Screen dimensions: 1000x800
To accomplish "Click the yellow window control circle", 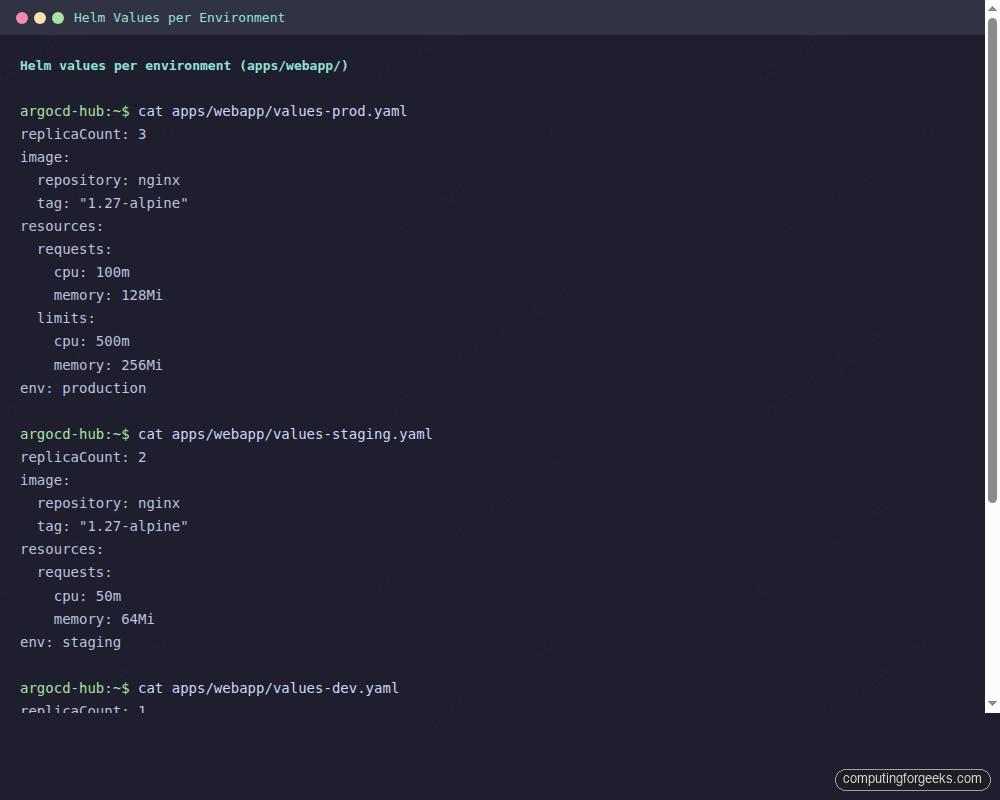I will [x=39, y=17].
